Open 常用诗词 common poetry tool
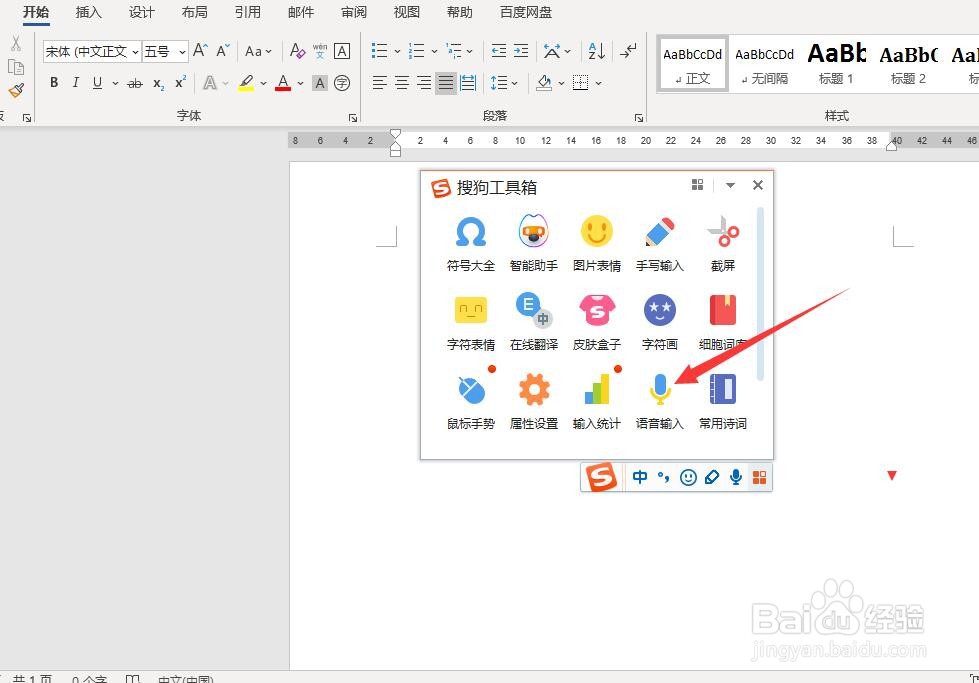979x683 pixels. [x=723, y=401]
